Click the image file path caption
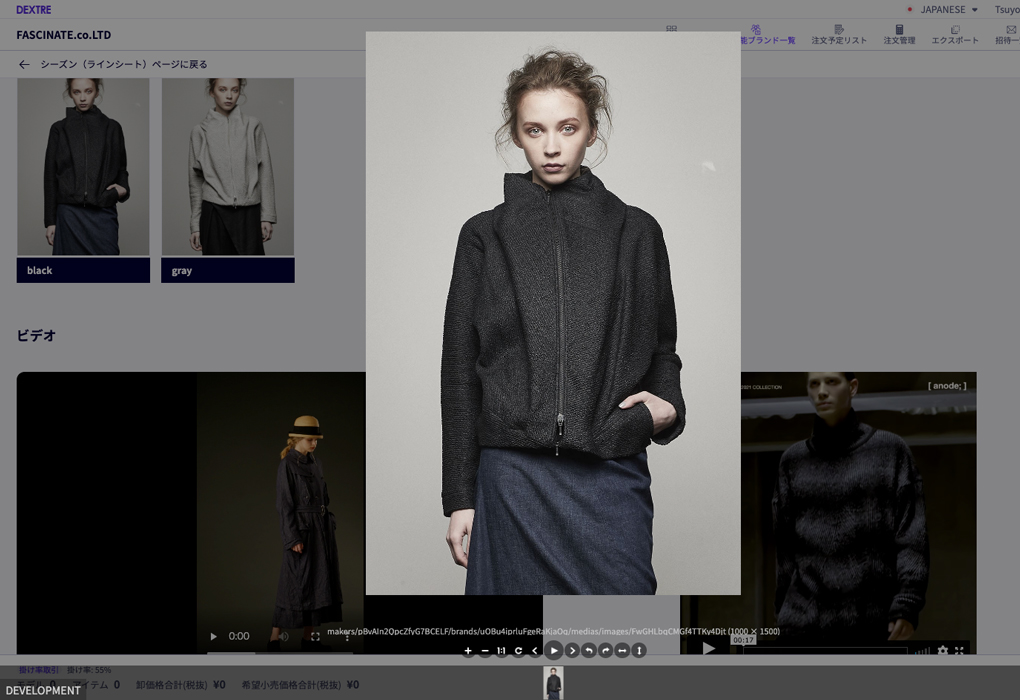Image resolution: width=1020 pixels, height=700 pixels. [553, 631]
